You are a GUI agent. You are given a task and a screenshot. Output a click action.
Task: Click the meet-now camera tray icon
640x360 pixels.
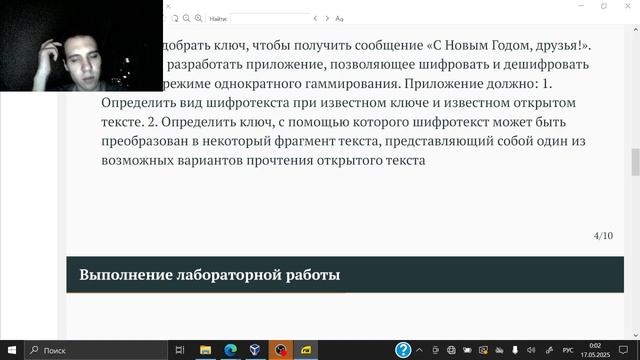(x=436, y=350)
